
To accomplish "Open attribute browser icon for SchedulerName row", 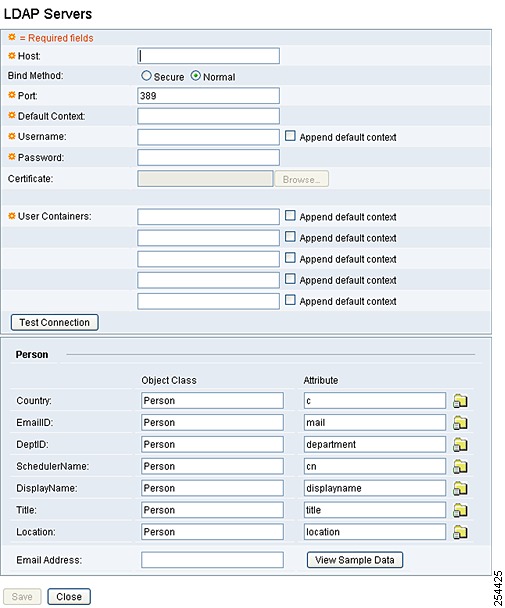I will click(460, 466).
